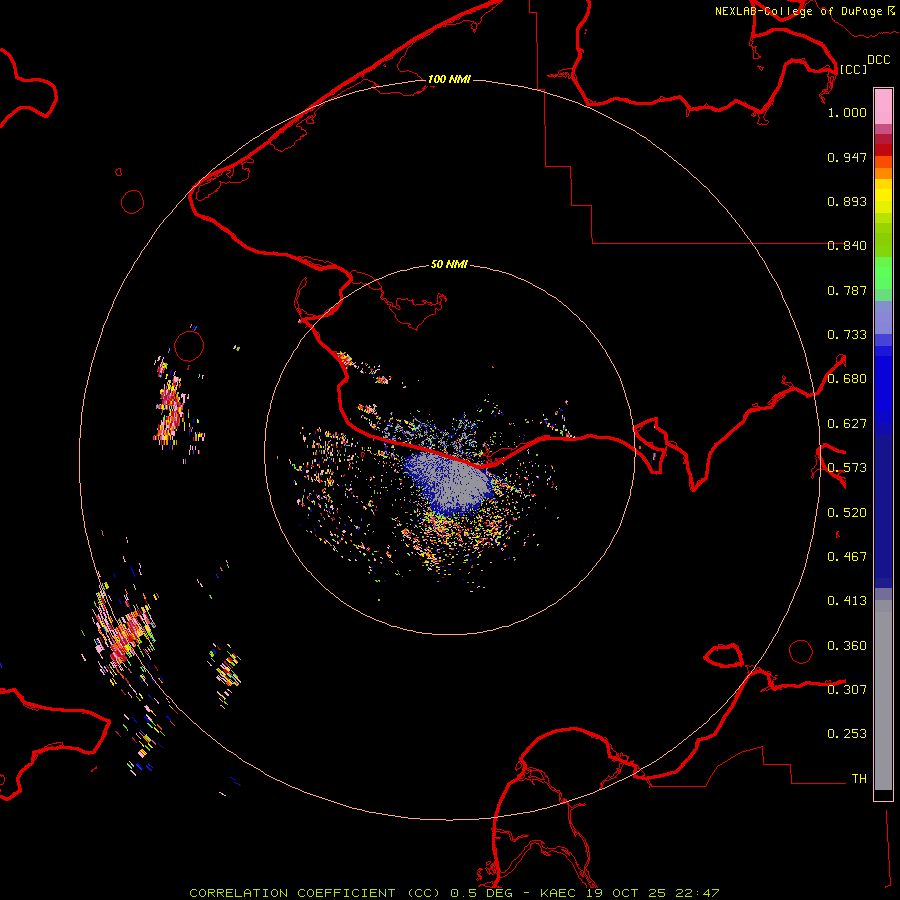The height and width of the screenshot is (900, 900).
Task: Click the DCC product label at top right
Action: pos(878,59)
